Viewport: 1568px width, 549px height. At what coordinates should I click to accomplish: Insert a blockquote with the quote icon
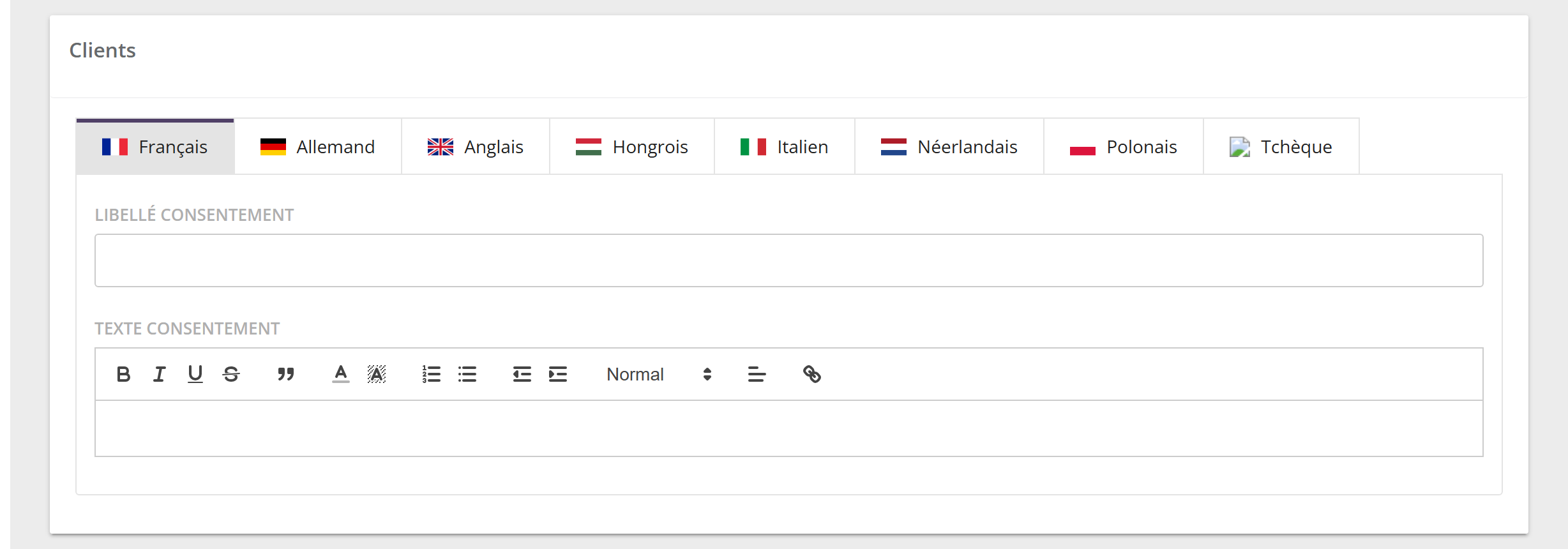click(286, 374)
